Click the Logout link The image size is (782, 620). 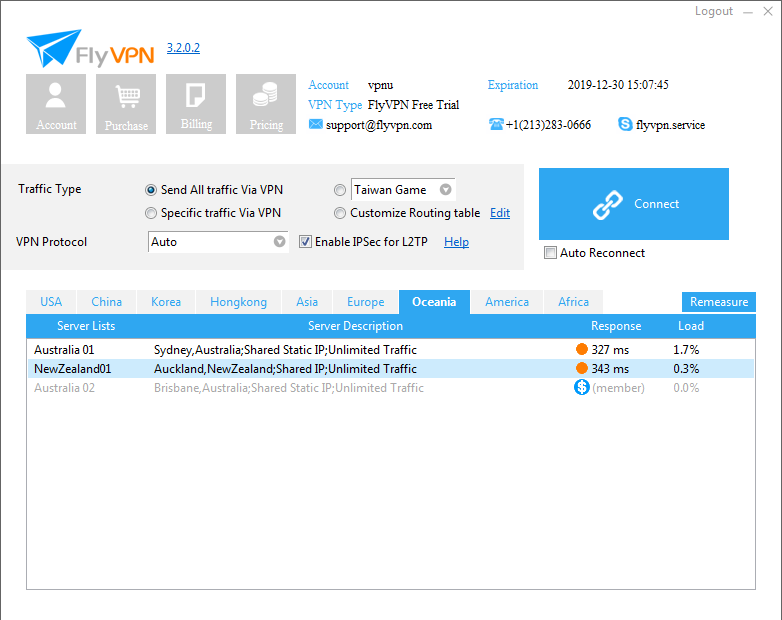click(x=714, y=11)
